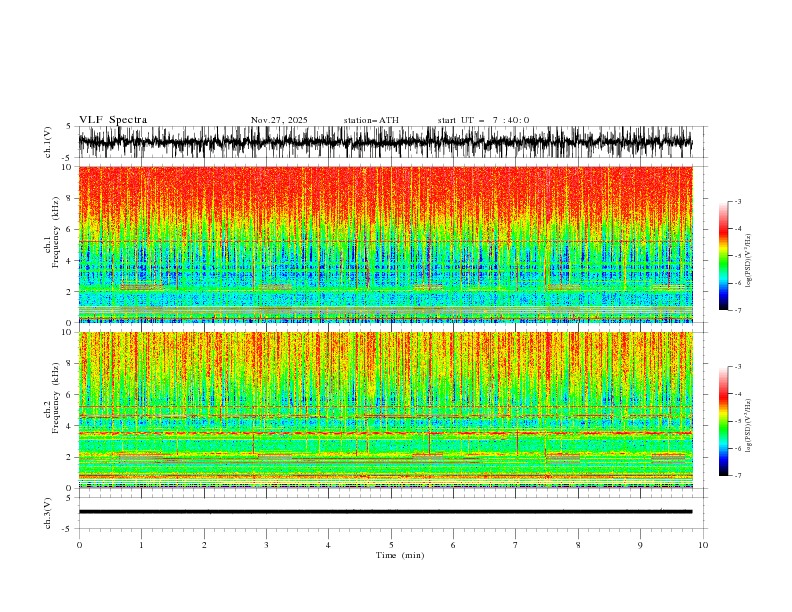Click the "-3" label on ch.1 color bar
Viewport: 792px width, 612px height.
[x=737, y=201]
